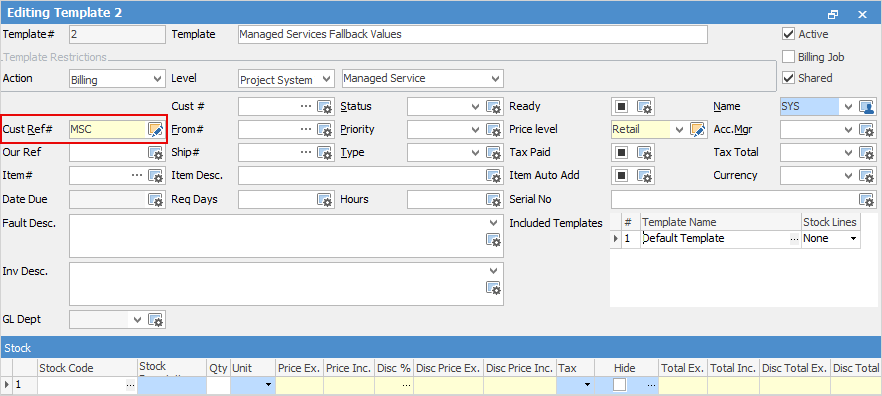Viewport: 882px width, 396px height.
Task: Click the gear icon beside Cust # field
Action: (x=325, y=107)
